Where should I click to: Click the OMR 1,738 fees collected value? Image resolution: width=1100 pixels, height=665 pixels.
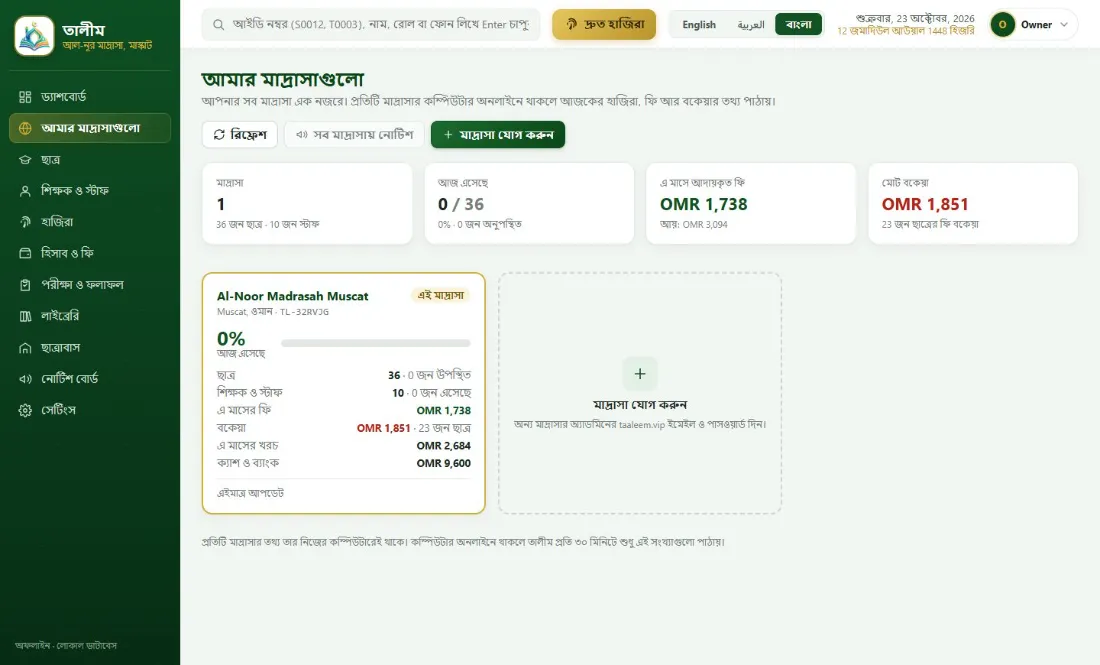704,204
